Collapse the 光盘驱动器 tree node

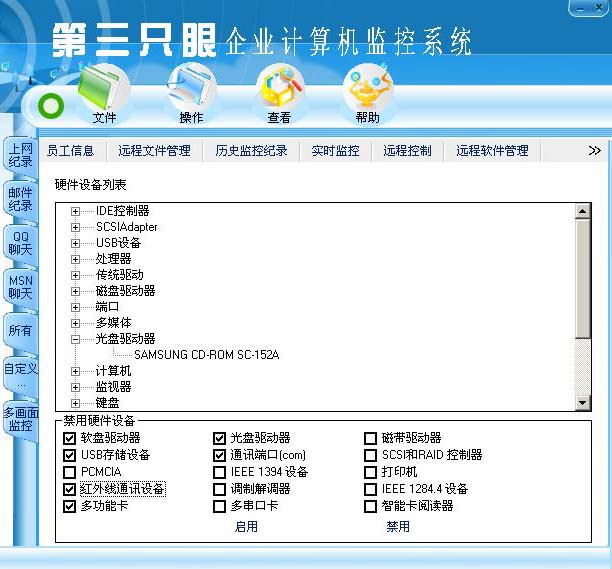point(75,340)
